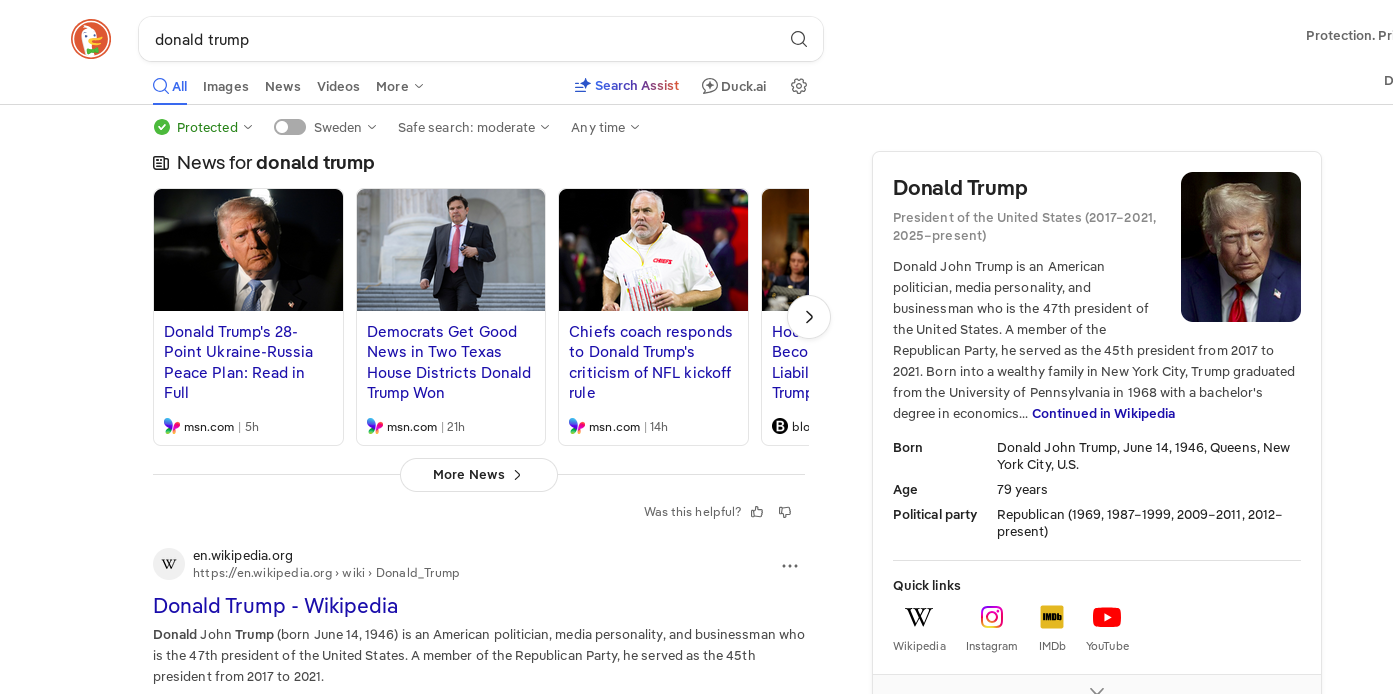This screenshot has height=694, width=1393.
Task: Open the Instagram quick link
Action: click(991, 617)
